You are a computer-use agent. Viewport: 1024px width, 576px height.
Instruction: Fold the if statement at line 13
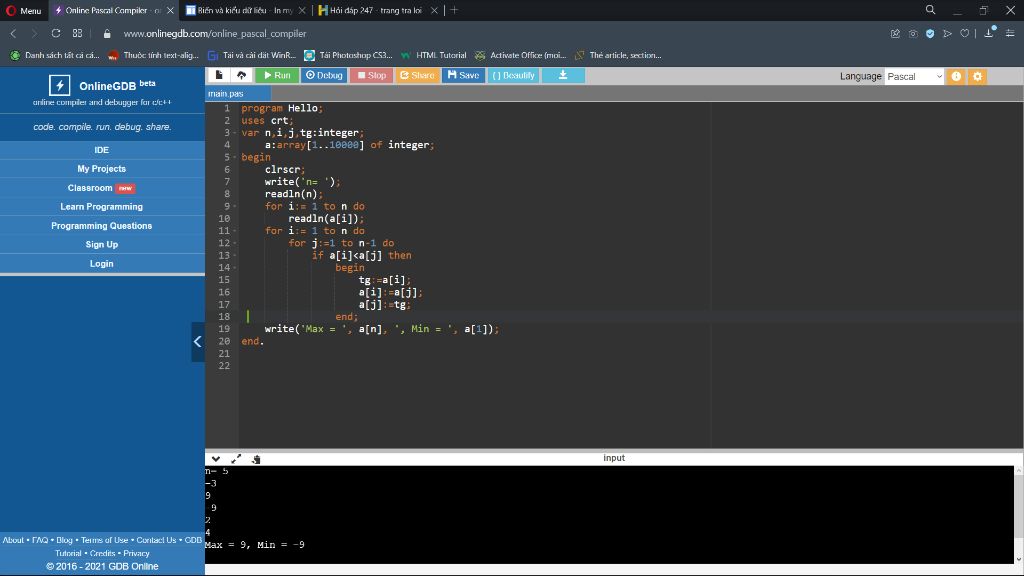pyautogui.click(x=235, y=255)
